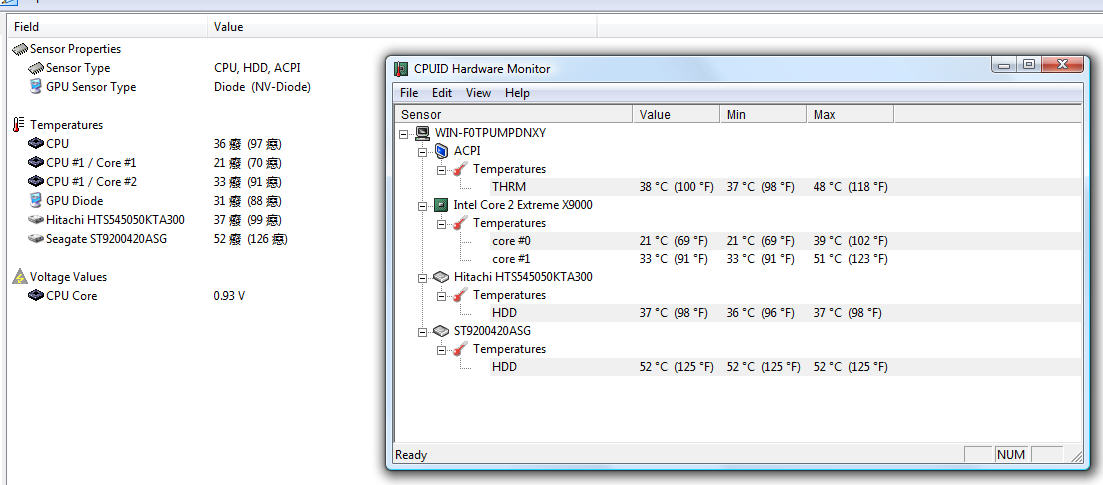Click the hard drive icon beside Hitachi in tree
1103x485 pixels.
tap(441, 277)
